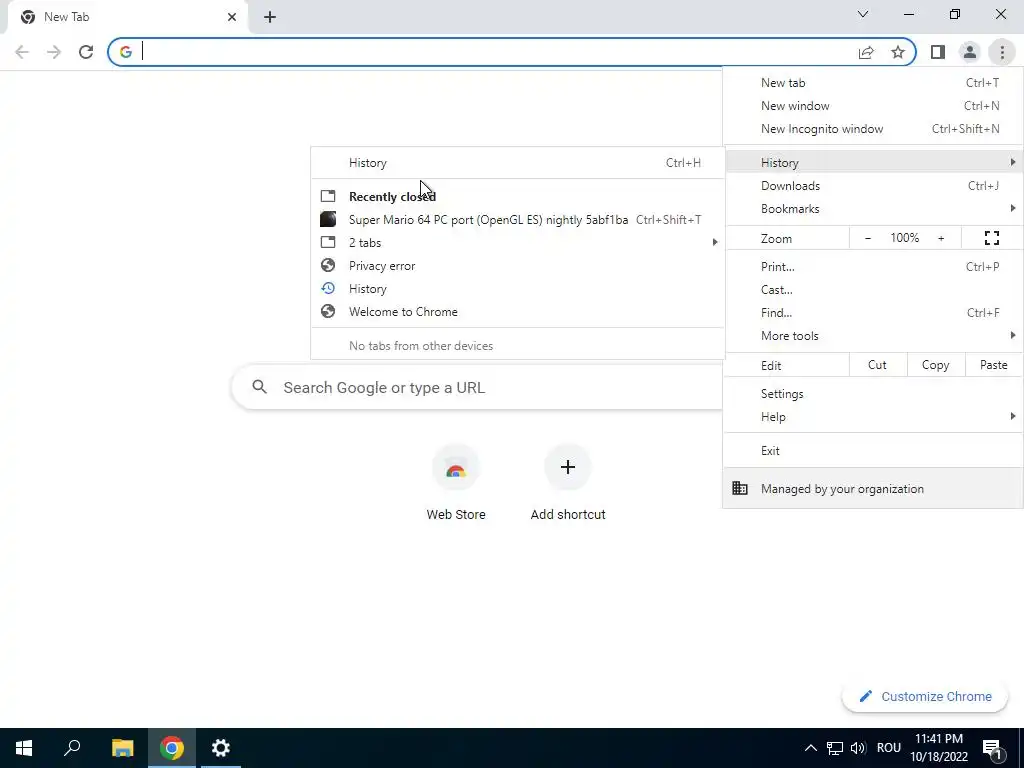Click the History entry in the main menu
Viewport: 1024px width, 768px height.
(x=873, y=163)
